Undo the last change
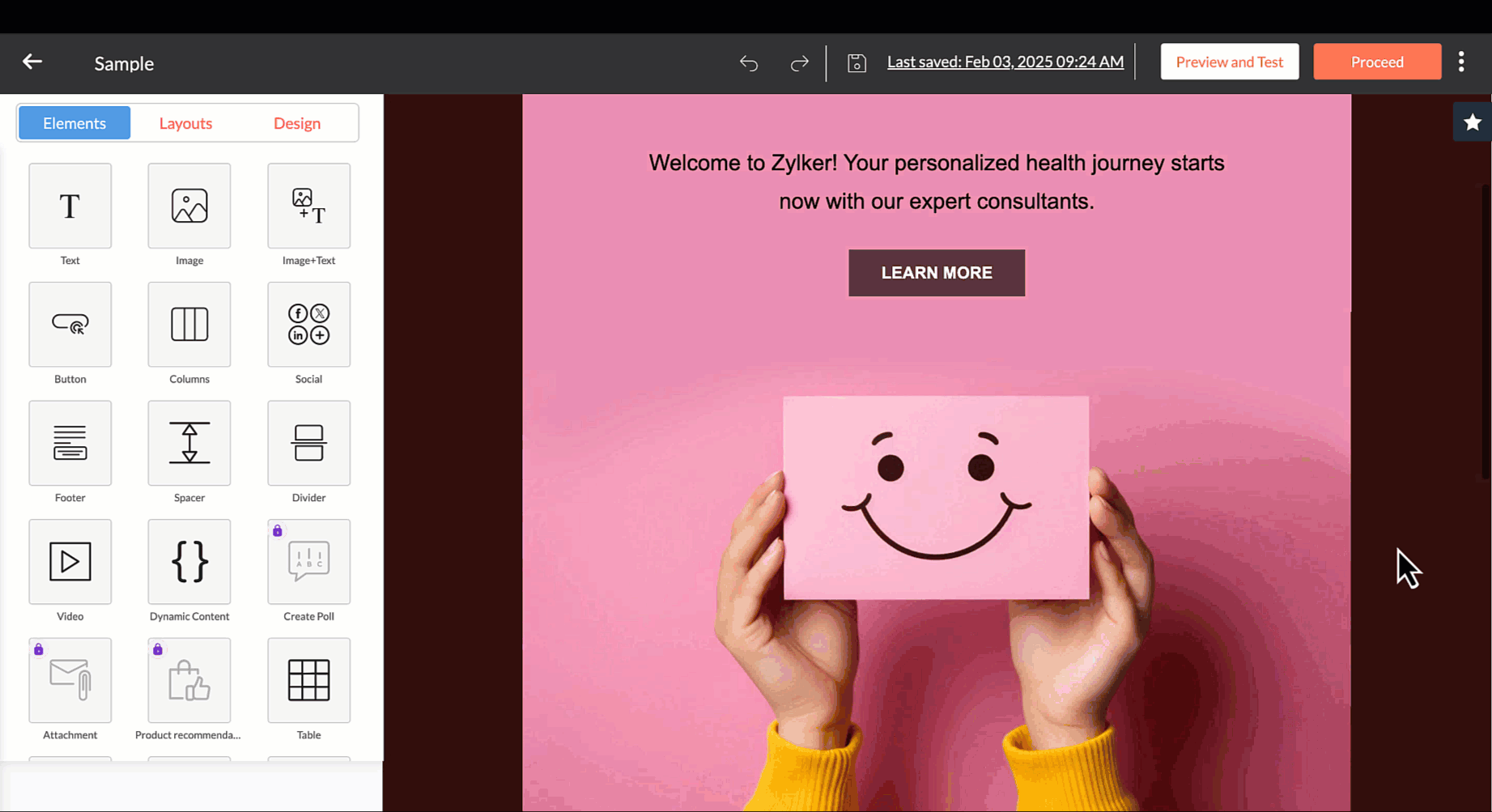1492x812 pixels. [749, 62]
